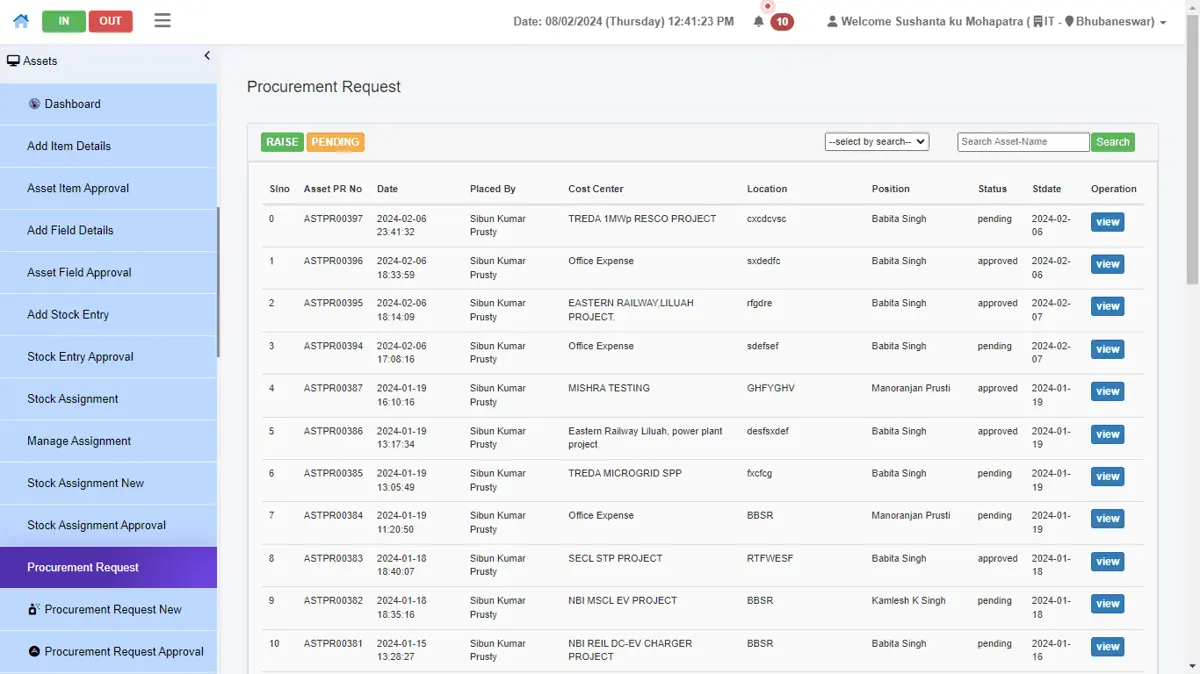Screen dimensions: 1200x674
Task: Click the Stdate column header
Action: [x=1047, y=189]
